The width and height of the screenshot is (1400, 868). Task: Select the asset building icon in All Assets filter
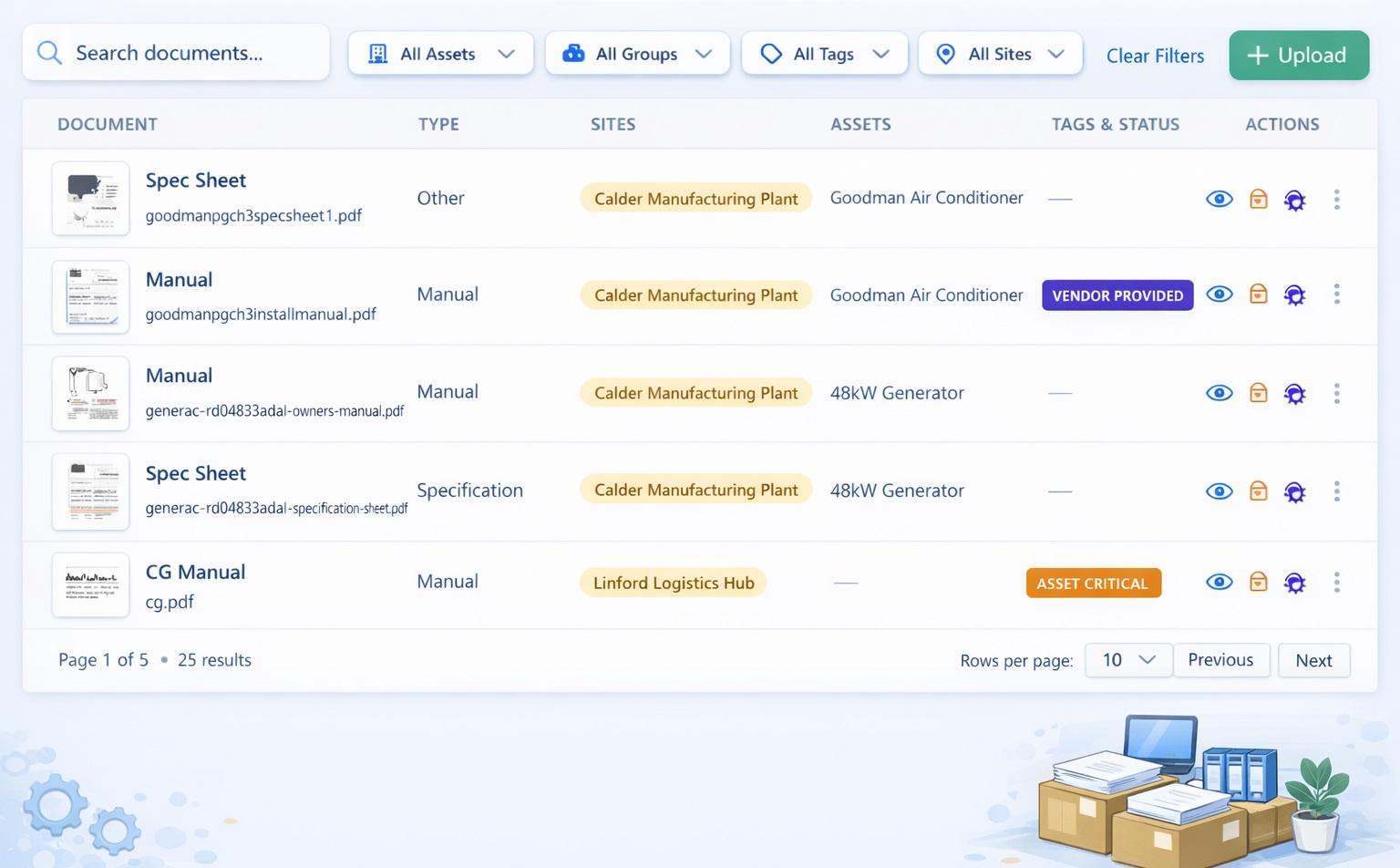pyautogui.click(x=377, y=54)
